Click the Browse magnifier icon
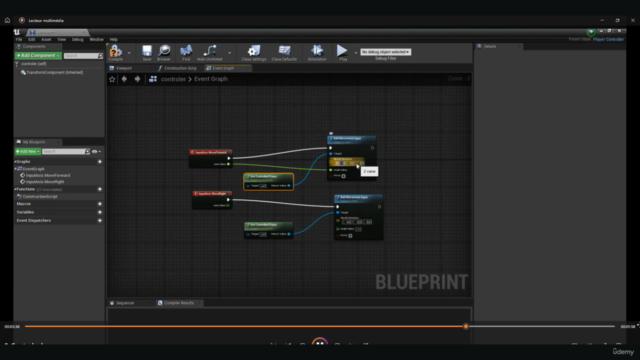 pos(164,52)
